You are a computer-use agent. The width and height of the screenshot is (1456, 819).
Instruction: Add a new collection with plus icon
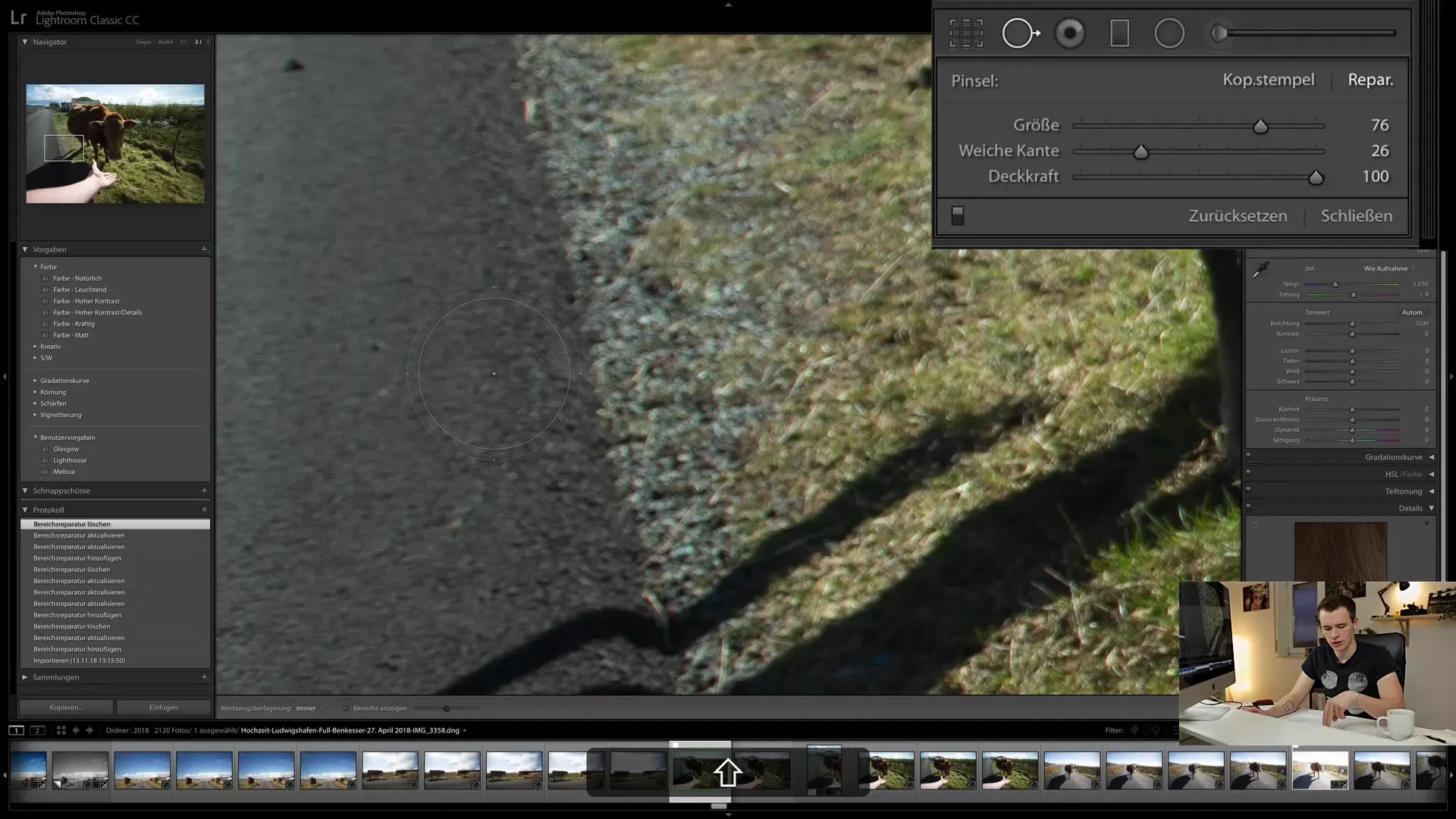tap(204, 677)
